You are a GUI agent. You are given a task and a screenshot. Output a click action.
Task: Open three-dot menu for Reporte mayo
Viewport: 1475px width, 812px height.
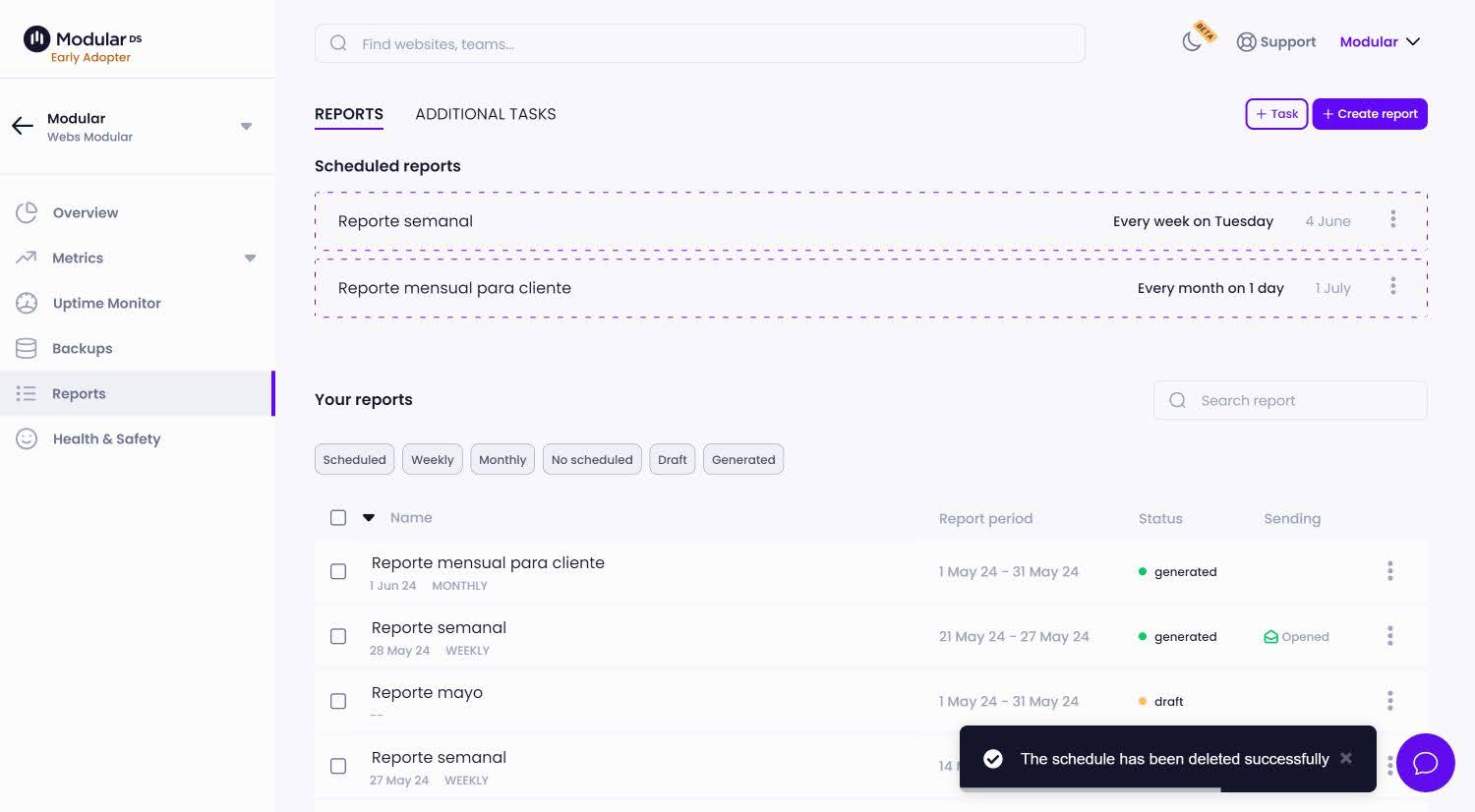coord(1389,701)
